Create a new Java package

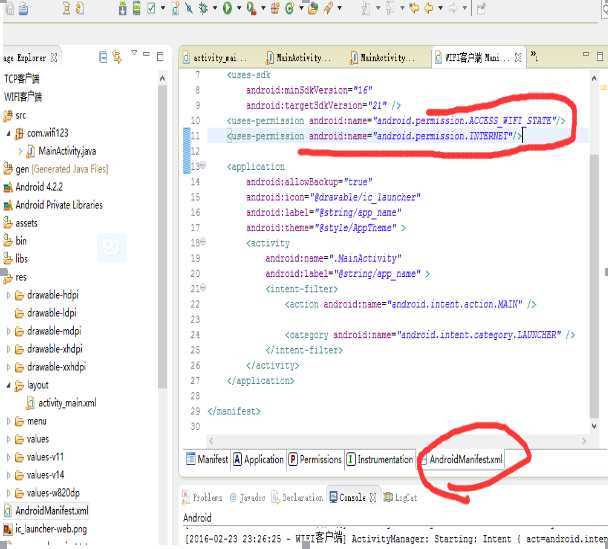(275, 8)
